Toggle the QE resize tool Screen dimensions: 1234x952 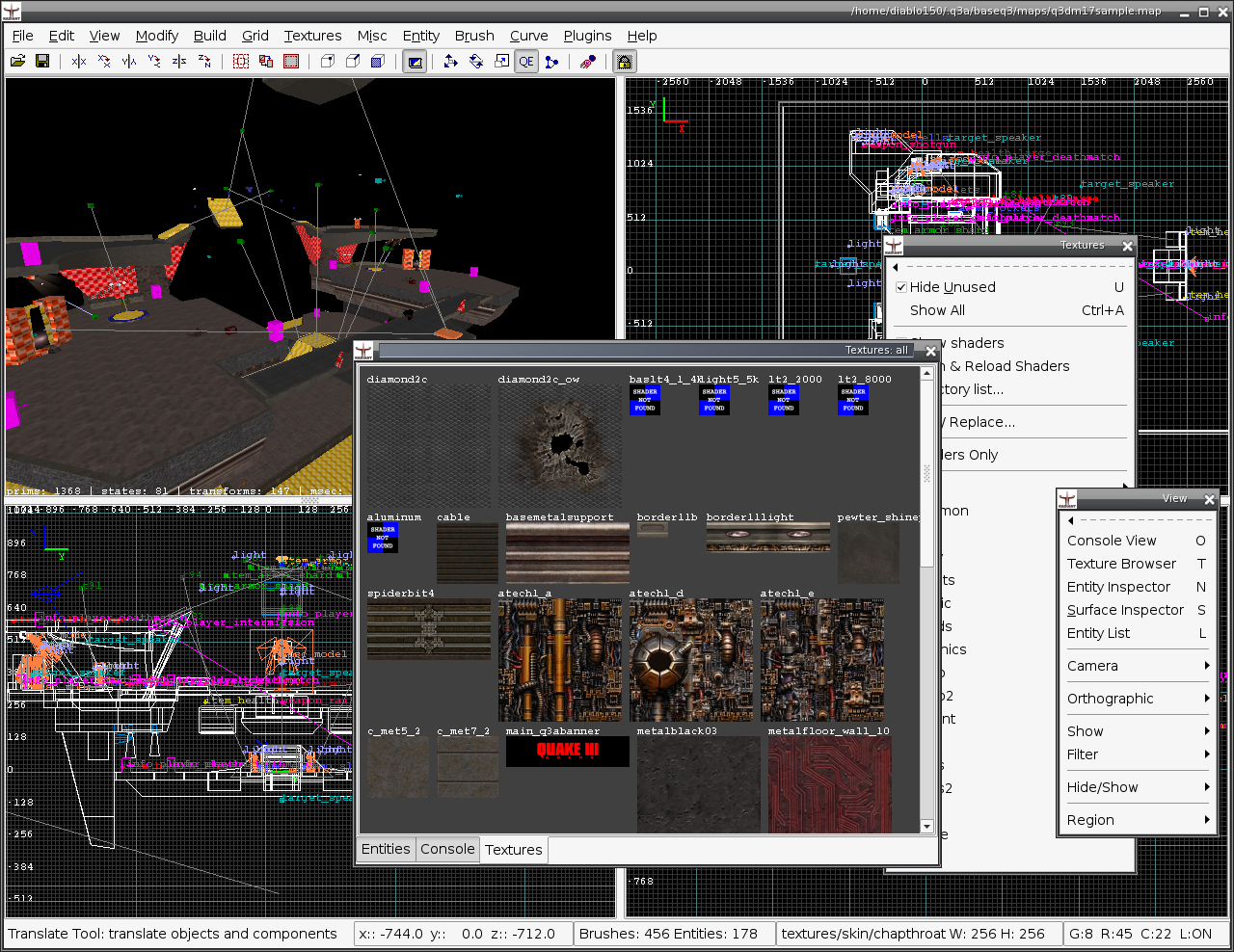[526, 62]
